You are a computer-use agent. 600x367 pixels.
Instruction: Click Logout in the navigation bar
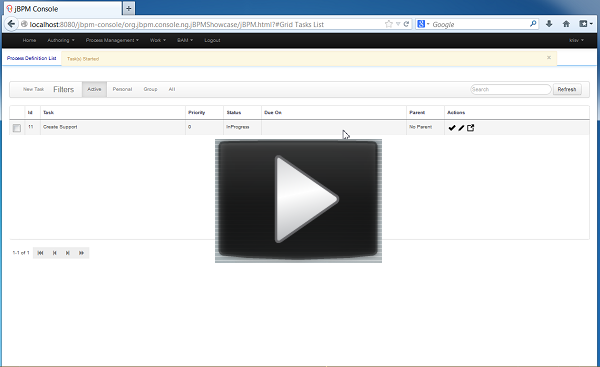pos(212,40)
